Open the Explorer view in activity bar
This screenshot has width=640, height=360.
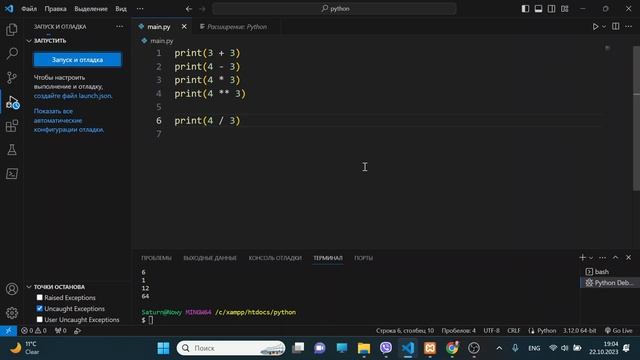[12, 30]
